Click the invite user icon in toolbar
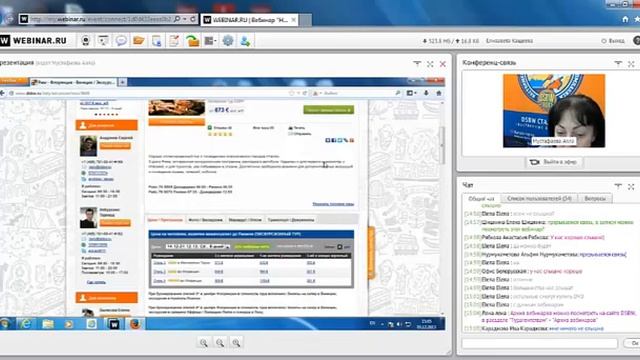The width and height of the screenshot is (640, 360). tap(245, 40)
